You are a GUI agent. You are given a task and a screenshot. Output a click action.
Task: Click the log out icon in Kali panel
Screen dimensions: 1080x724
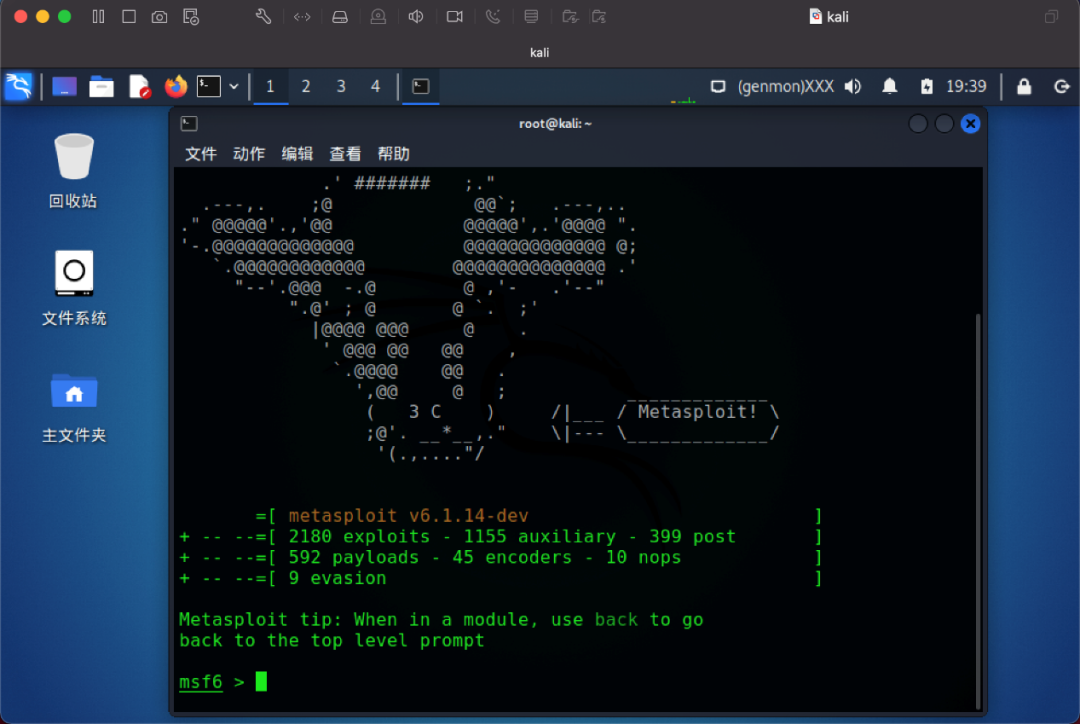coord(1061,87)
